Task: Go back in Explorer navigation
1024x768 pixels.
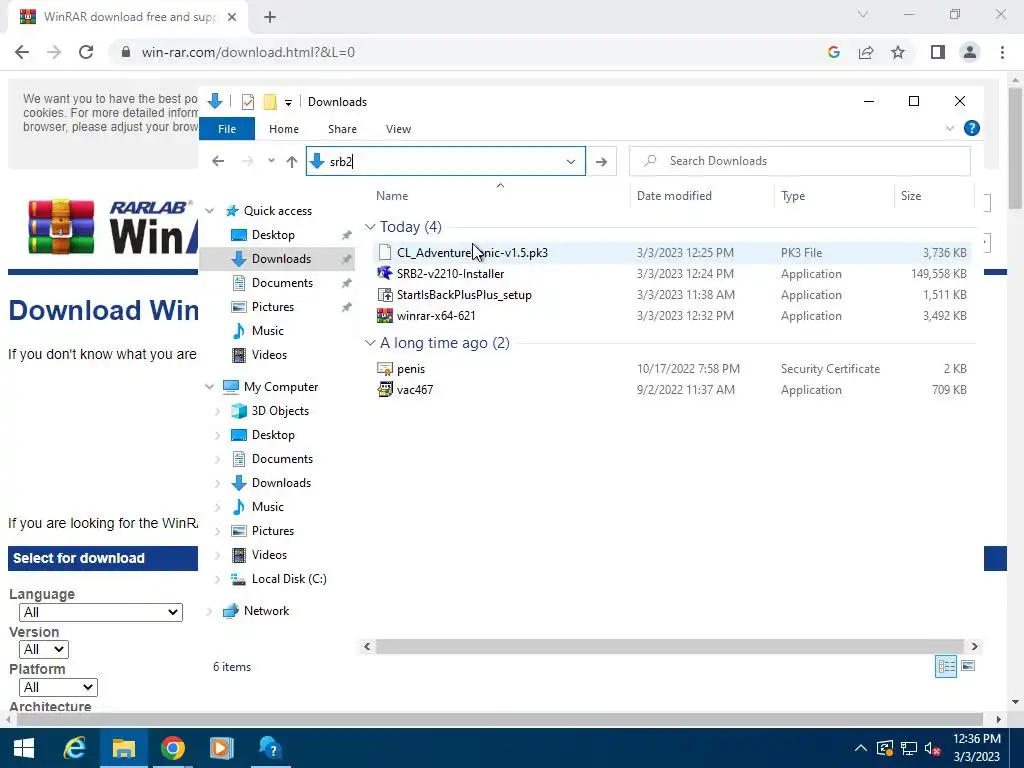Action: pos(218,161)
